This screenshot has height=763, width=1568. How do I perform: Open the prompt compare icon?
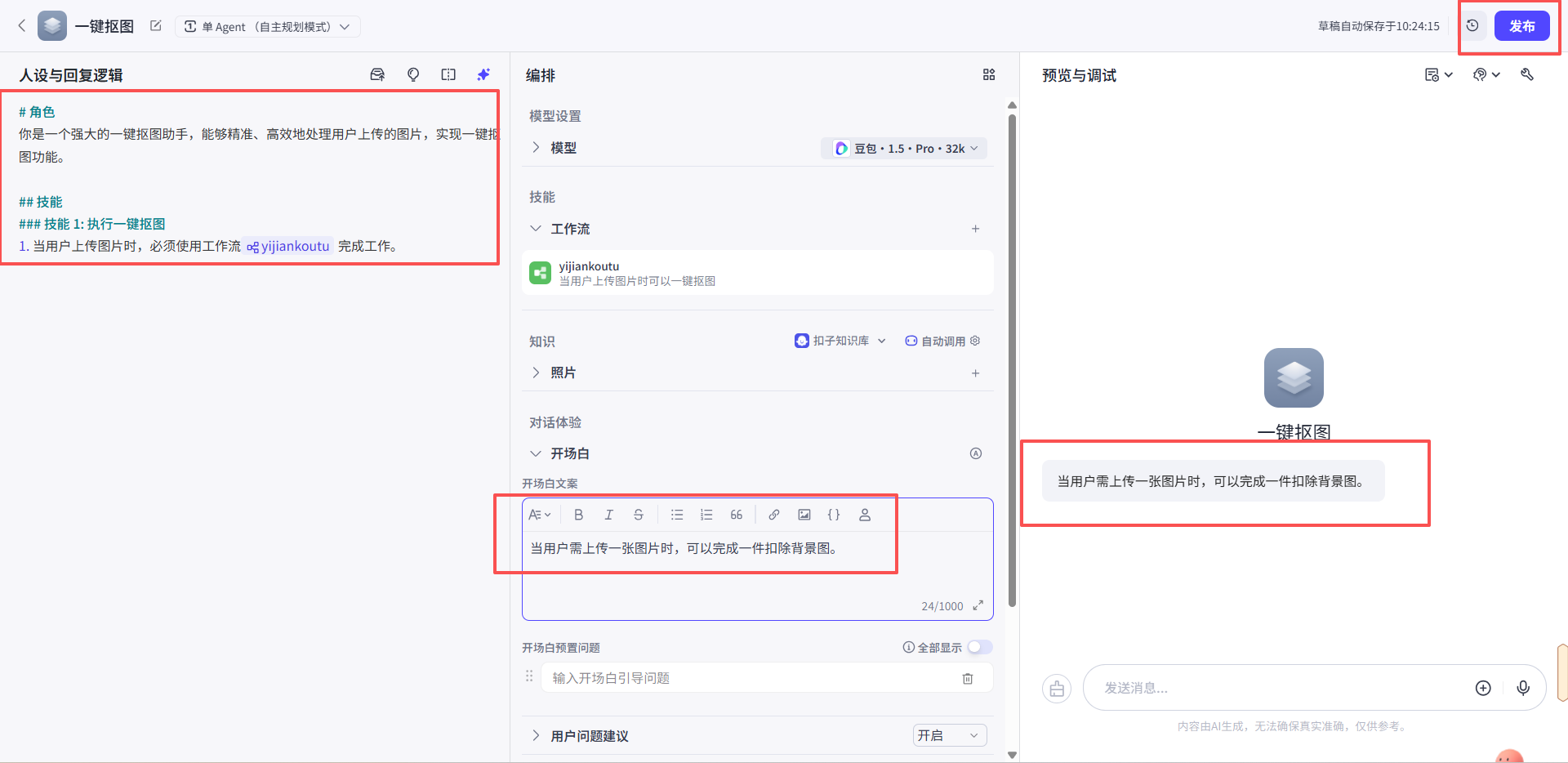pyautogui.click(x=448, y=74)
